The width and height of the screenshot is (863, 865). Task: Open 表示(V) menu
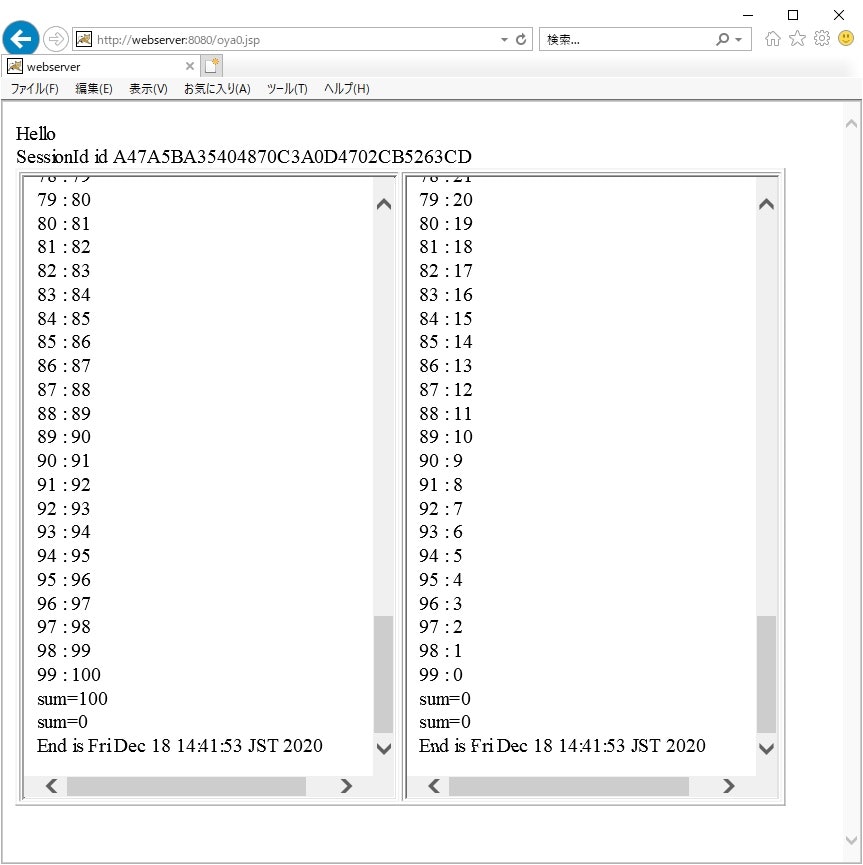(148, 88)
